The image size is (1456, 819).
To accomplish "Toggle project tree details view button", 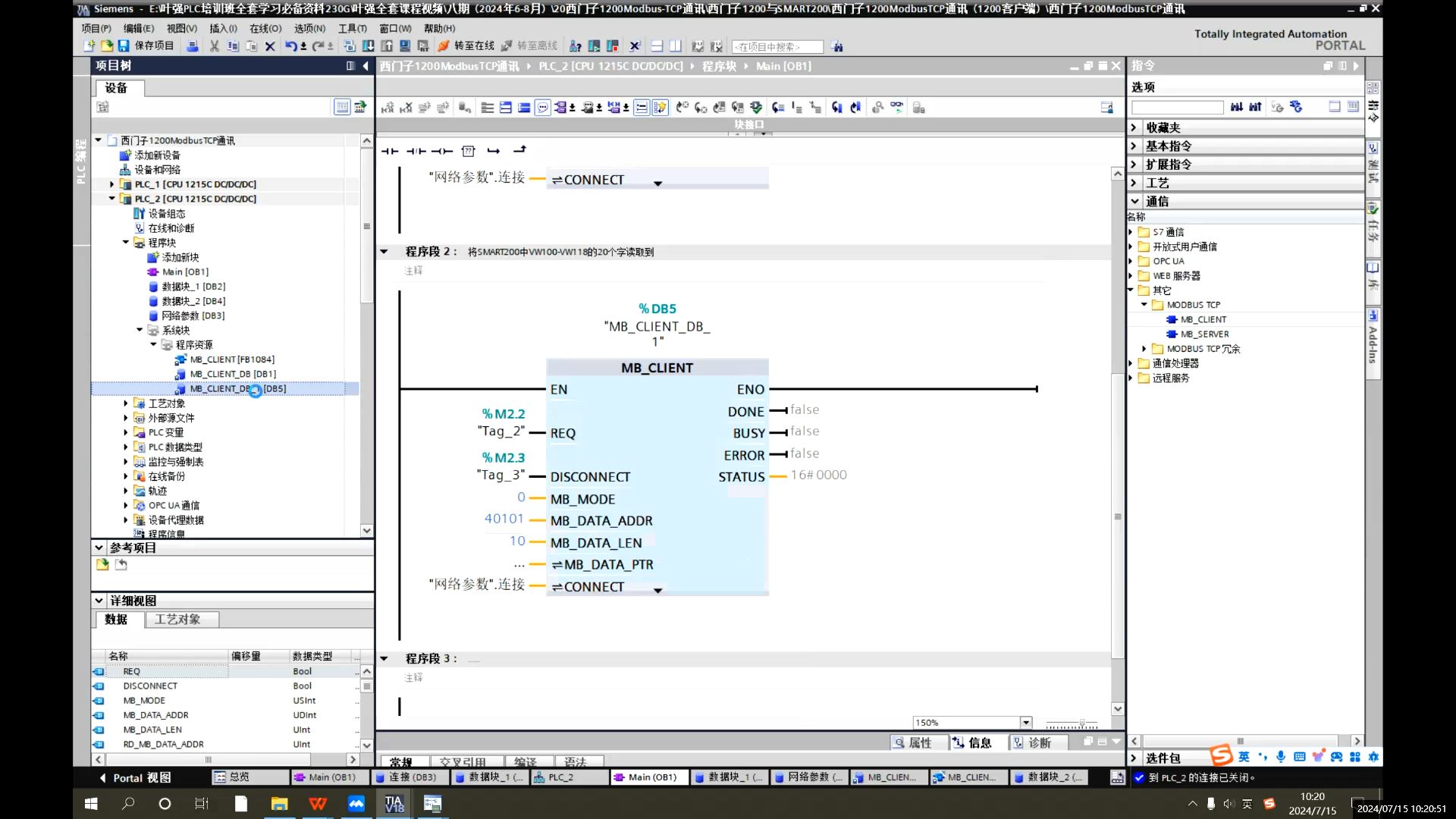I will click(x=342, y=107).
